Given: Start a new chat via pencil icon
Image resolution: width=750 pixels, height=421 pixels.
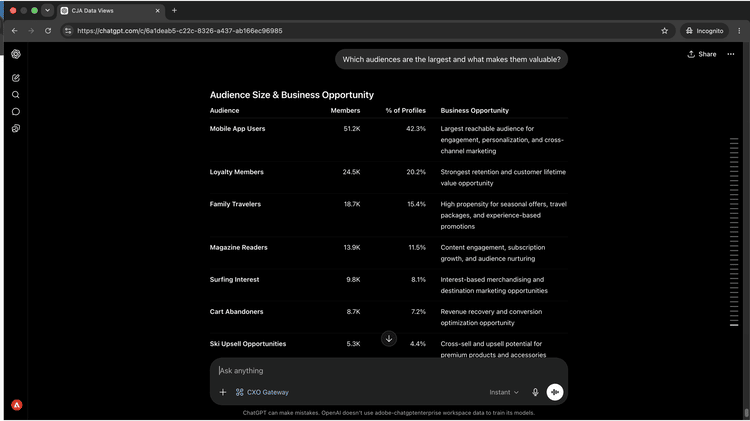Looking at the screenshot, I should coord(16,78).
